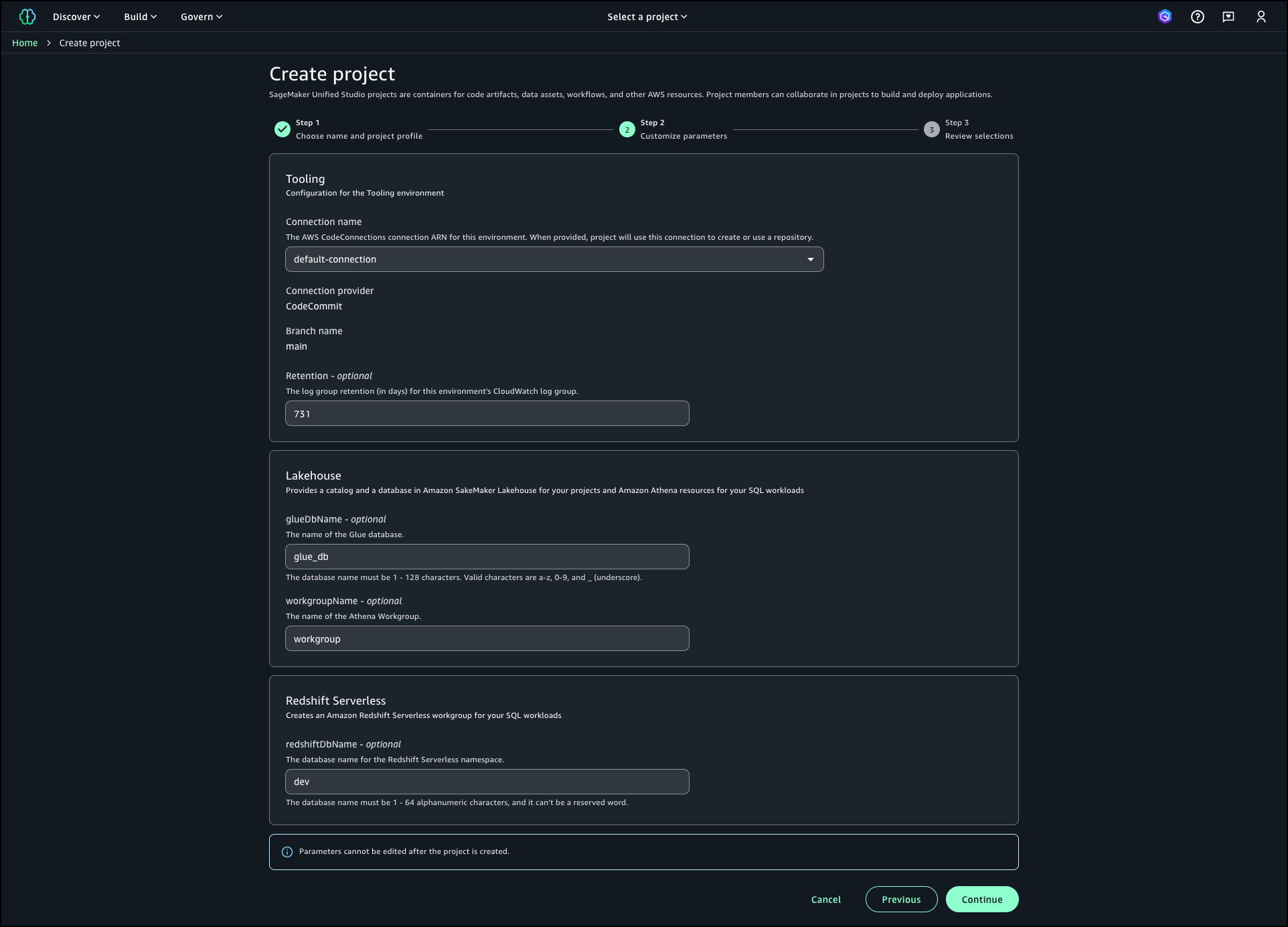
Task: Click the Retention days input field
Action: coord(487,414)
